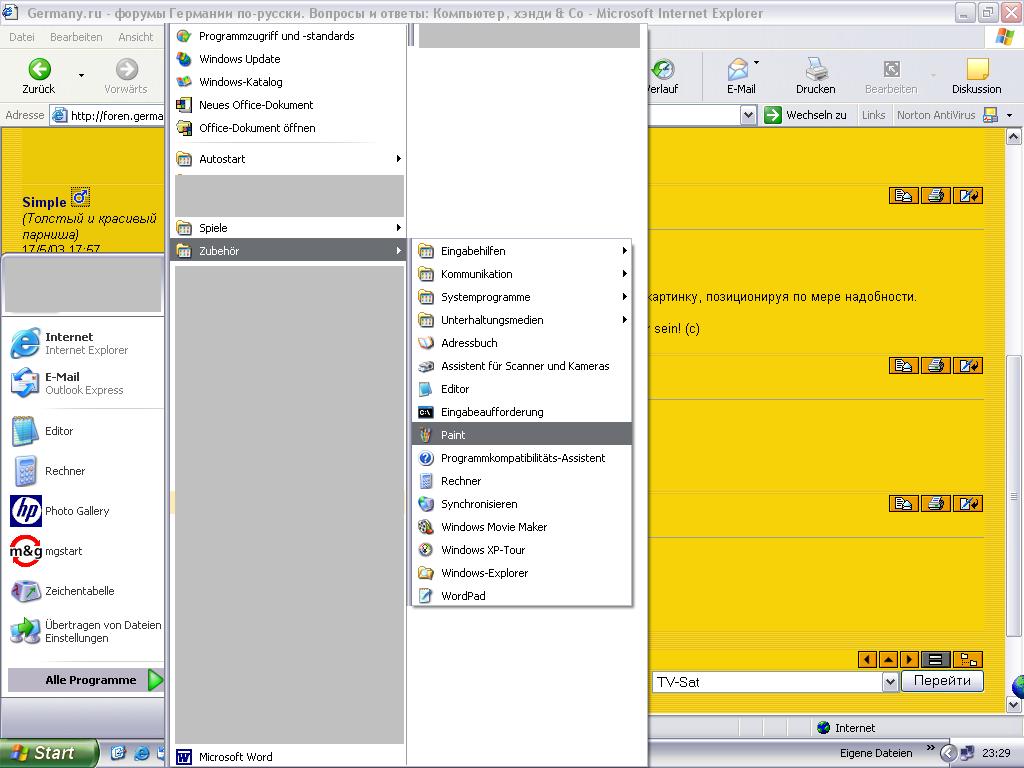Click the Перейти button
Viewport: 1024px width, 768px height.
tap(941, 681)
